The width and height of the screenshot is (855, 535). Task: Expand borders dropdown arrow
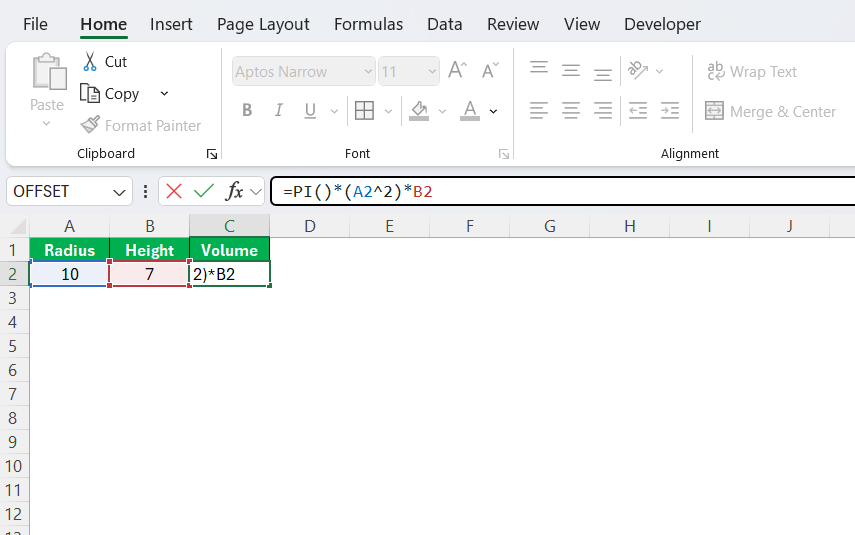pyautogui.click(x=388, y=111)
